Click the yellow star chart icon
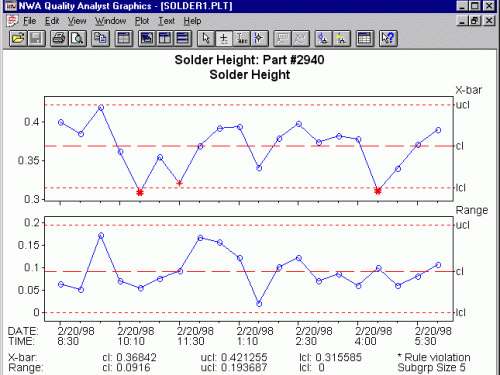This screenshot has height=375, width=500. pos(341,38)
